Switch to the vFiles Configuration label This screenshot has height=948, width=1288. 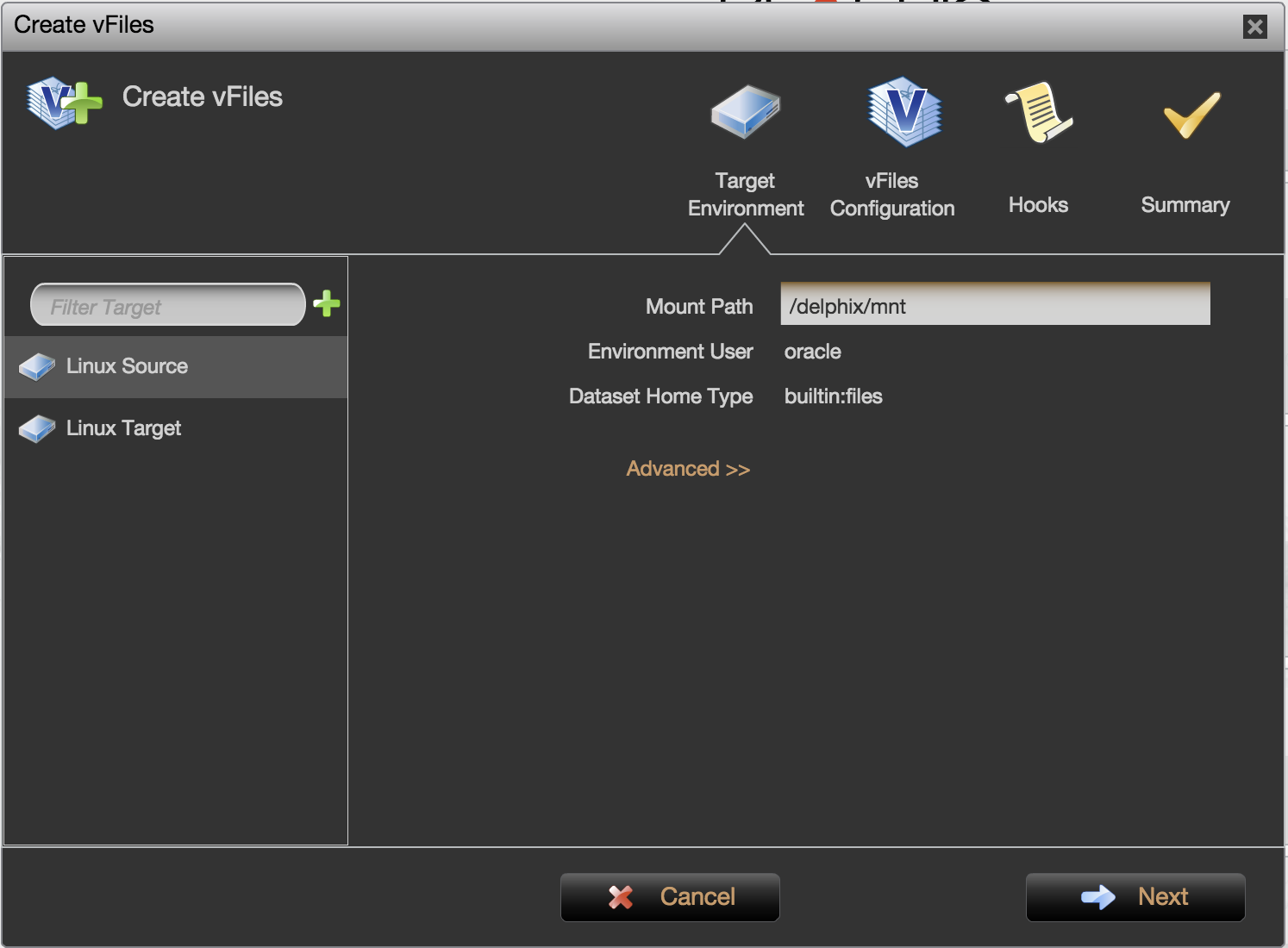pos(891,195)
